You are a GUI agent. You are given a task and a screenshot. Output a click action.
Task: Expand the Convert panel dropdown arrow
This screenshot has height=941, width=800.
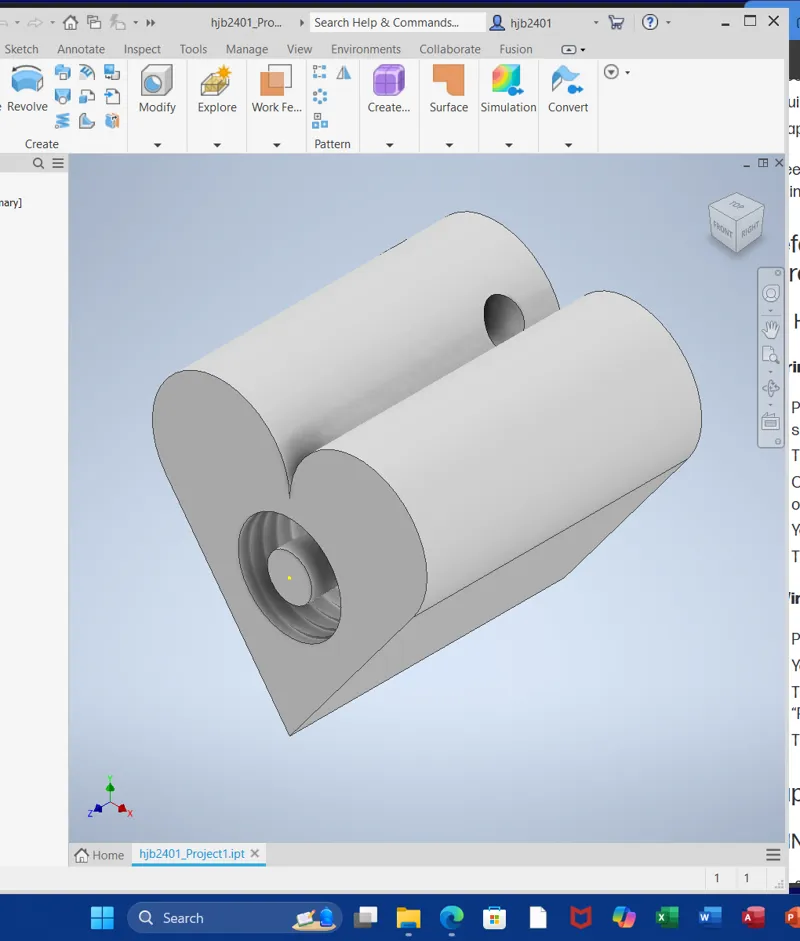pyautogui.click(x=568, y=145)
